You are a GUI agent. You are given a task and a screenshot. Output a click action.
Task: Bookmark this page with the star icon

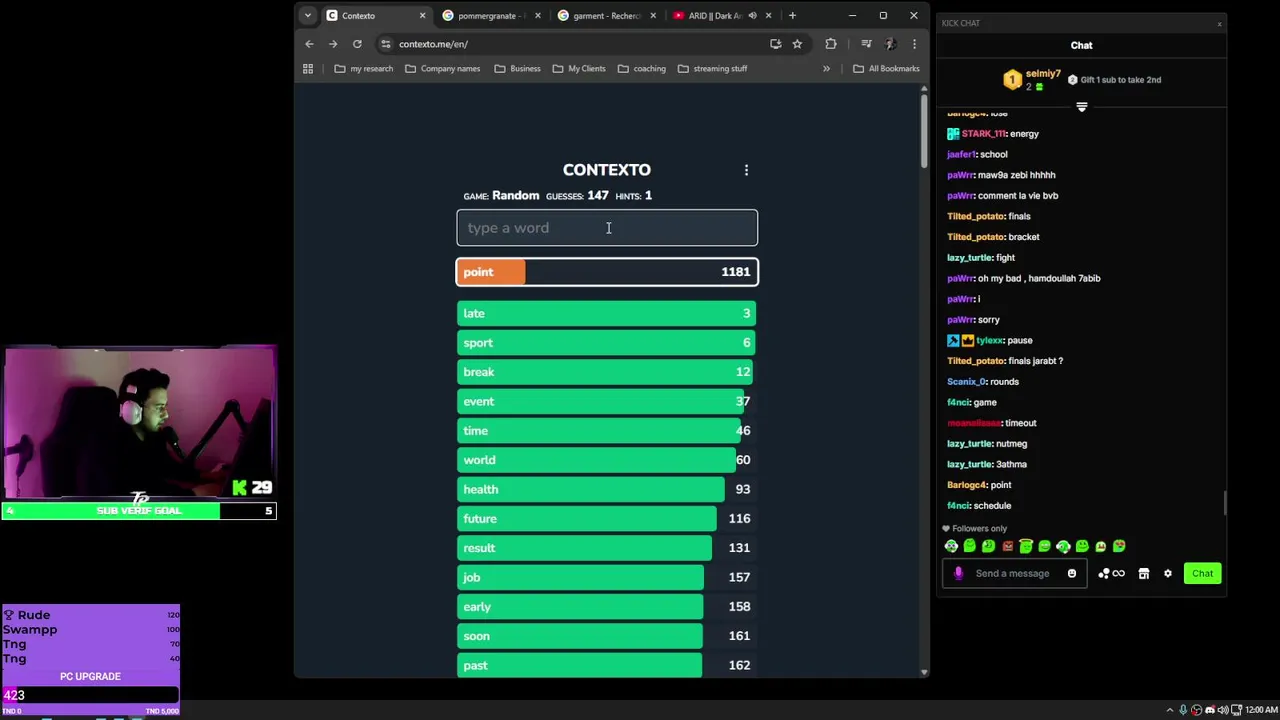pos(797,44)
